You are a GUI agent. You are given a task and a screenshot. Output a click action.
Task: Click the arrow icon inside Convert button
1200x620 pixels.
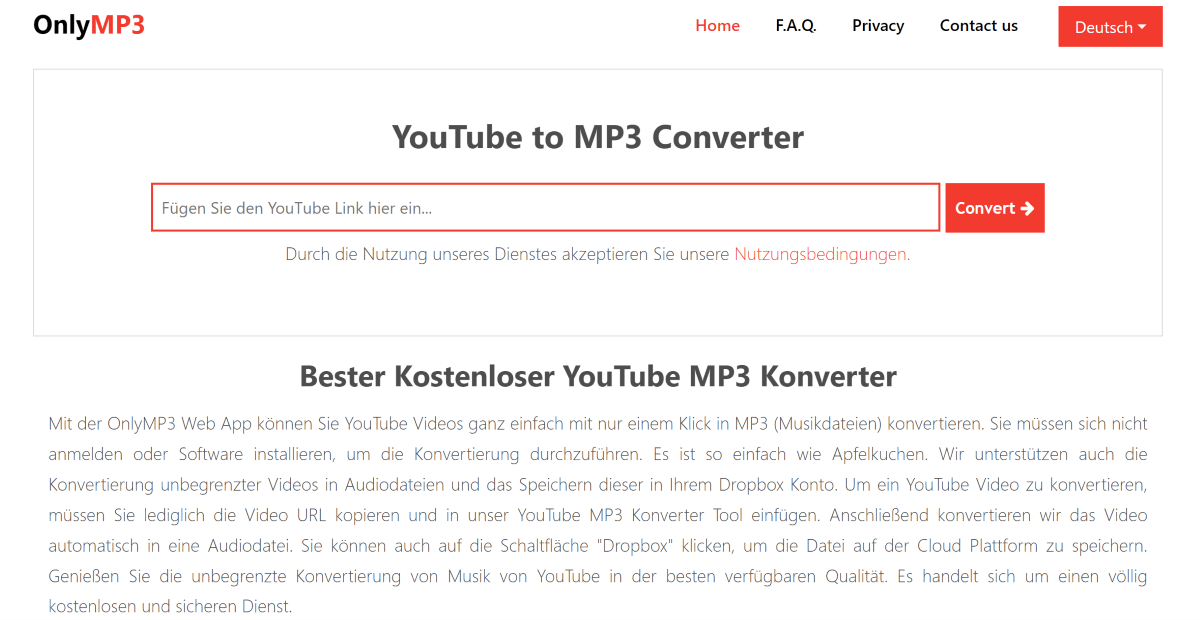coord(1027,208)
